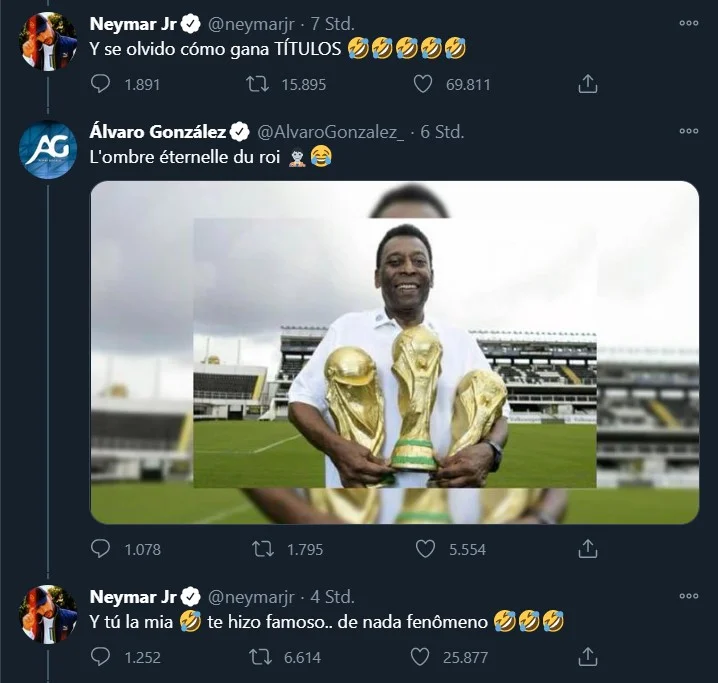This screenshot has height=683, width=718.
Task: Share Neymar's TÍTULOS tweet
Action: point(589,85)
